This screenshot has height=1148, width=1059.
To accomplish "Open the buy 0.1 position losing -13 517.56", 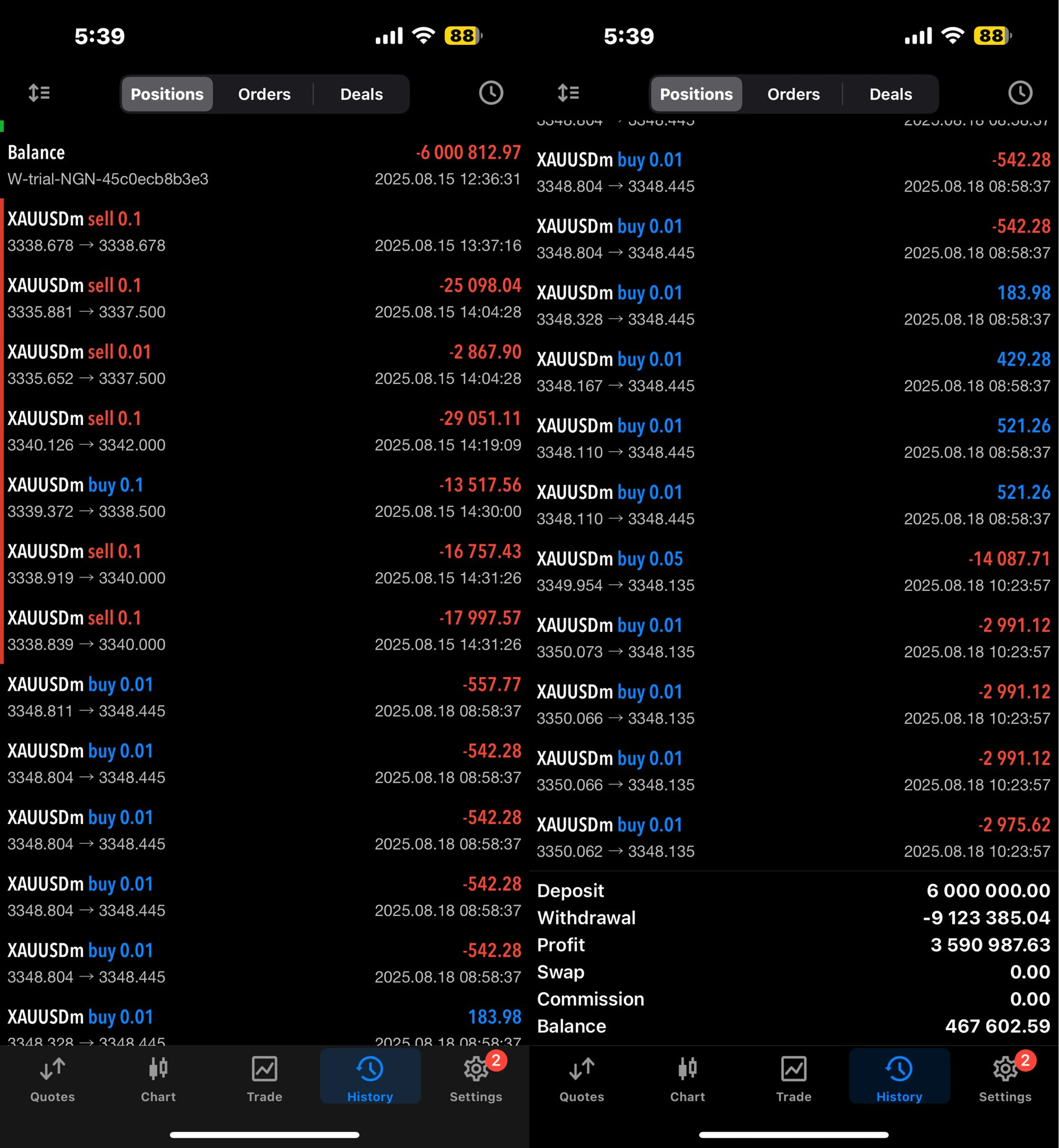I will pos(264,498).
